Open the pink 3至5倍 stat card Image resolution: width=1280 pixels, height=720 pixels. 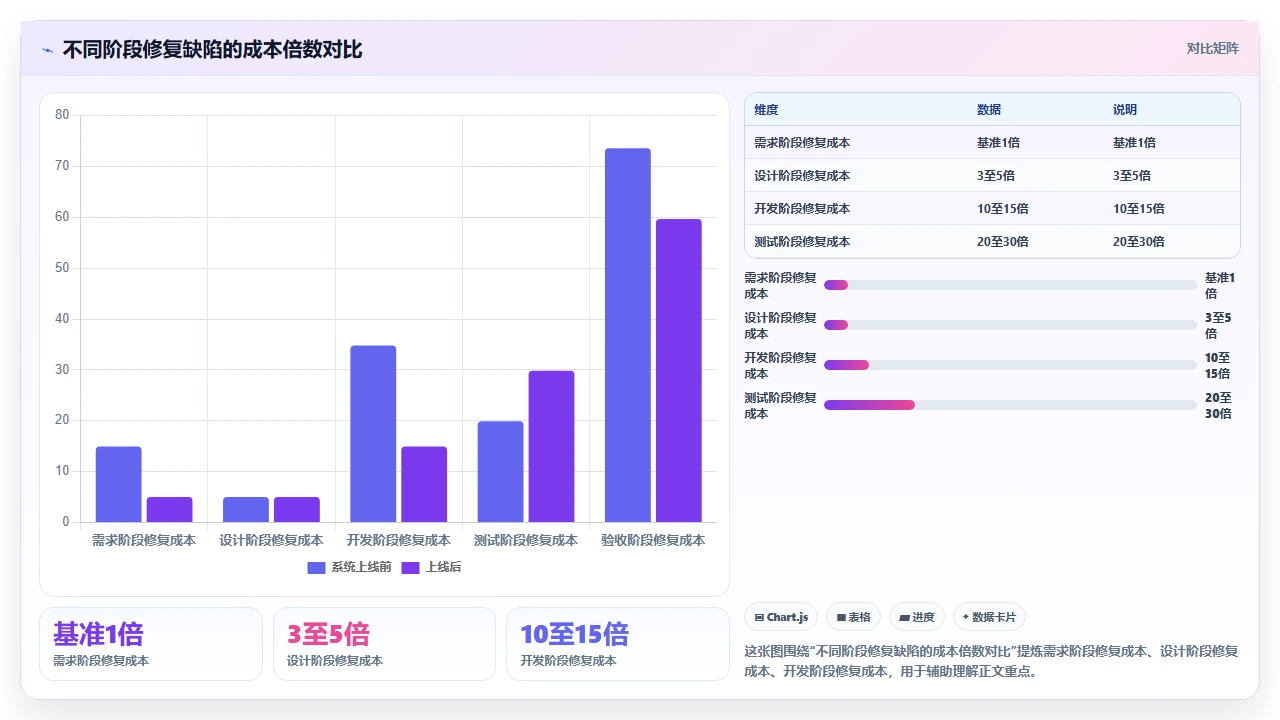click(384, 644)
